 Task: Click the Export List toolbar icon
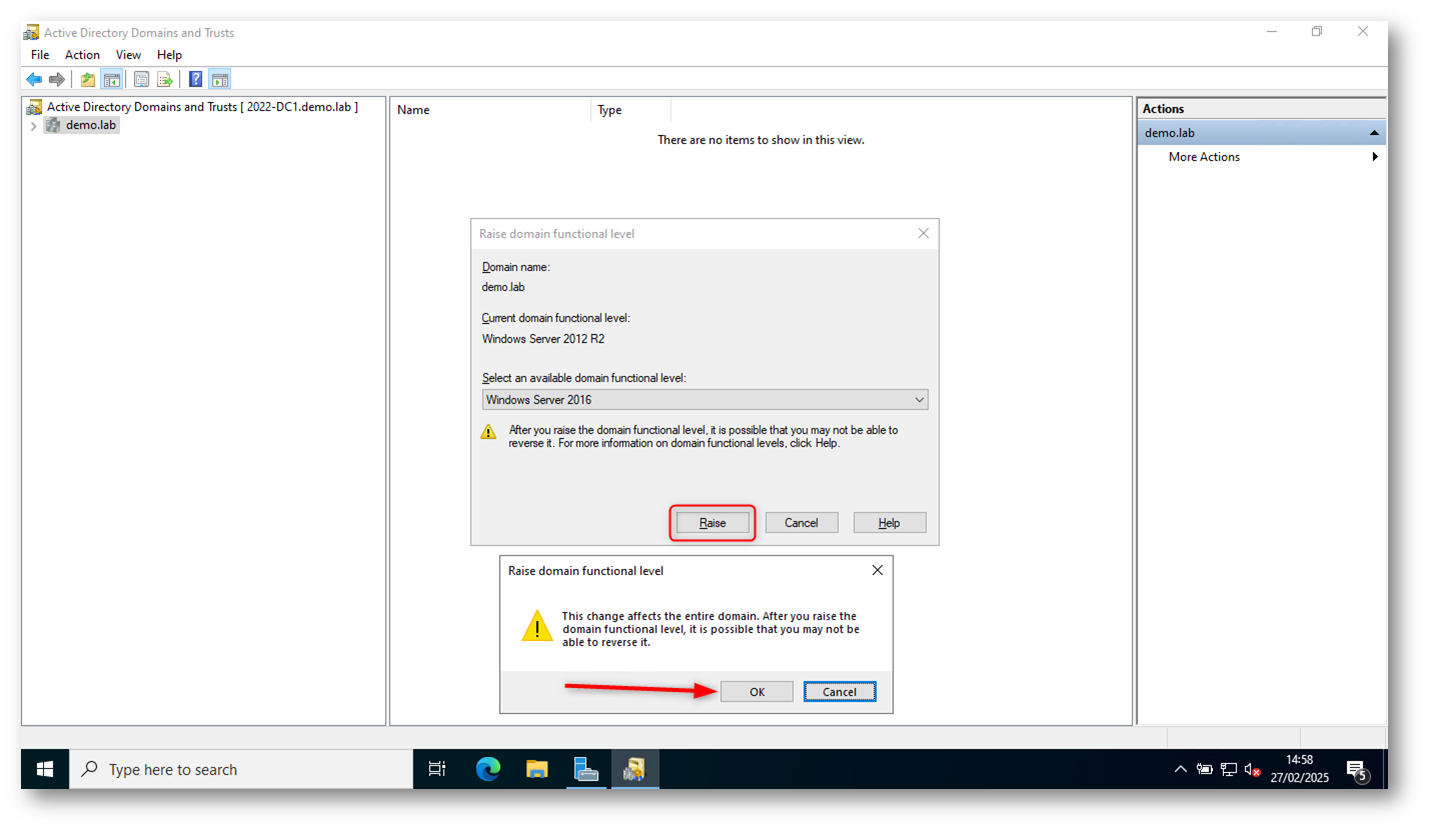pos(165,79)
